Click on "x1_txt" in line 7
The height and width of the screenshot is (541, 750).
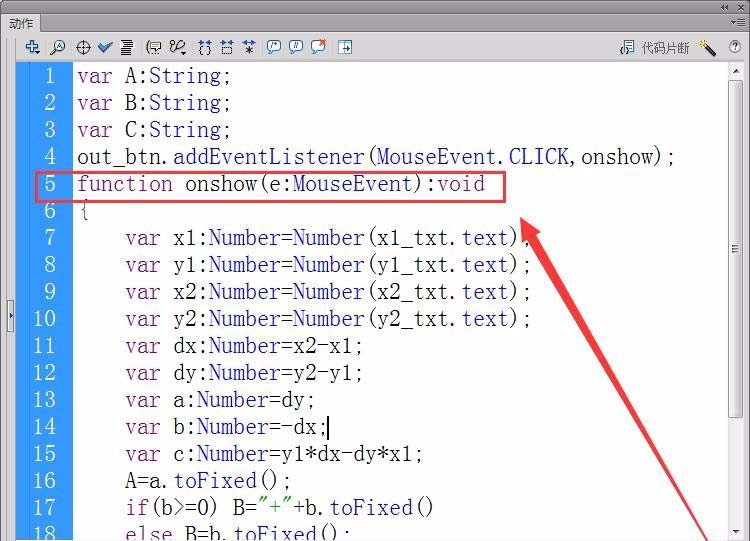pyautogui.click(x=413, y=238)
